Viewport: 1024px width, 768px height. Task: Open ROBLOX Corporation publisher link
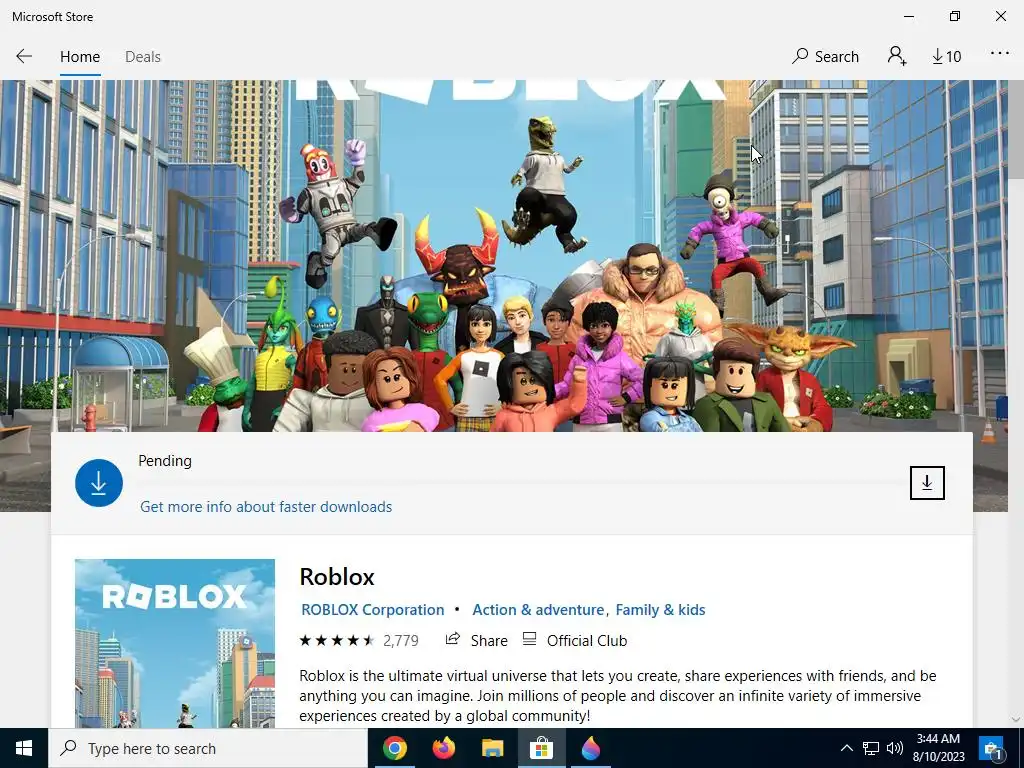pyautogui.click(x=372, y=610)
